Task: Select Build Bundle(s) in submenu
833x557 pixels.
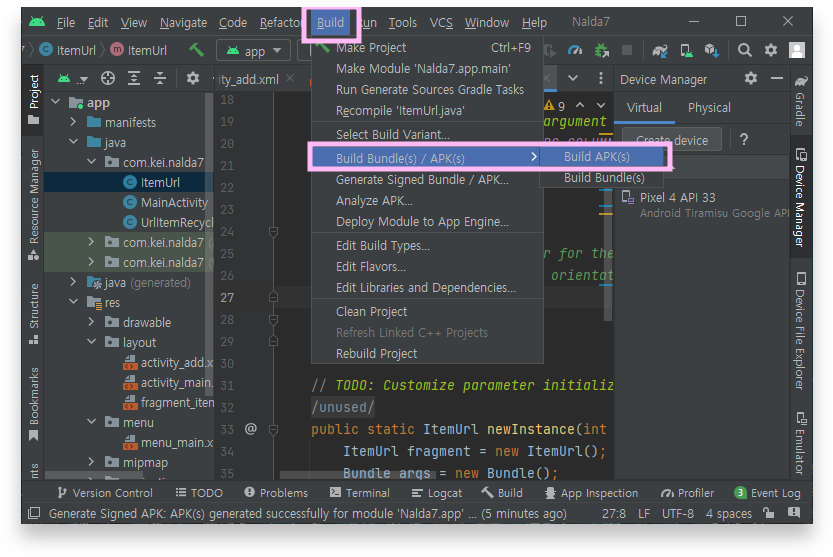Action: click(x=602, y=178)
